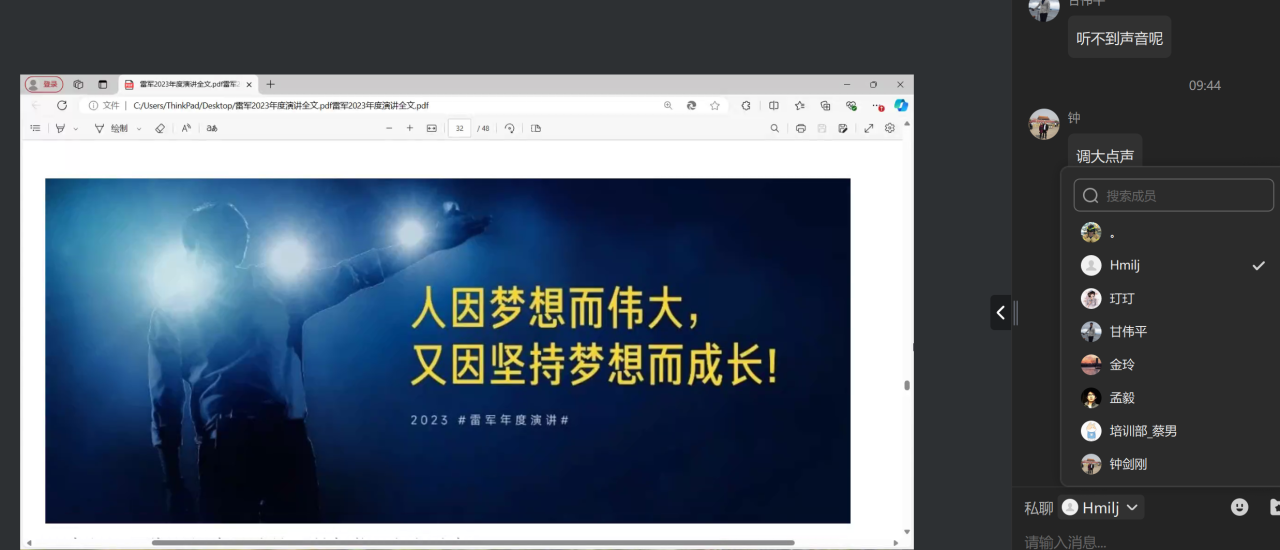Viewport: 1280px width, 550px height.
Task: Open the favorites list
Action: 799,105
